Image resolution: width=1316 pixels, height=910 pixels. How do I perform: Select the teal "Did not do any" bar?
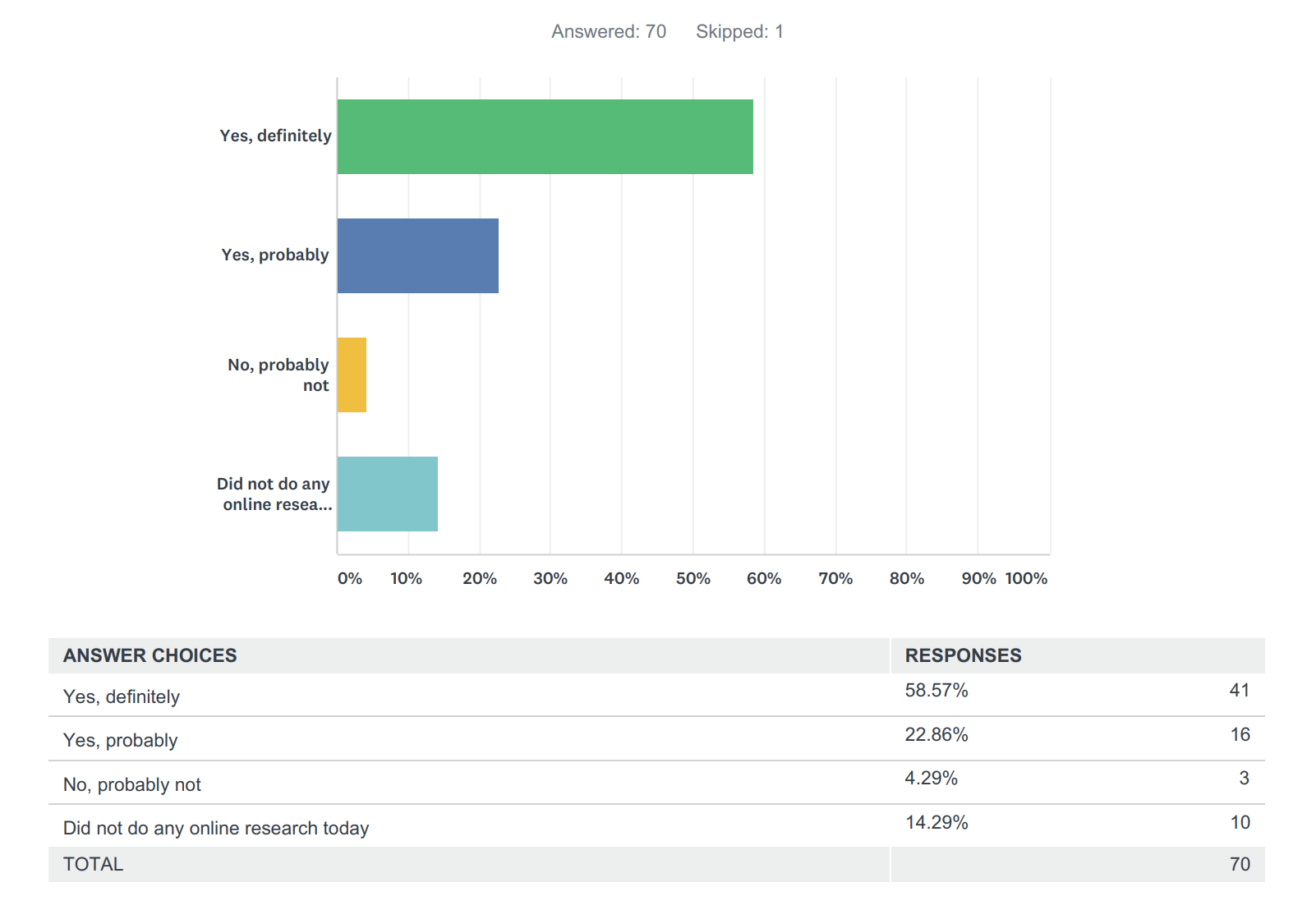(387, 494)
